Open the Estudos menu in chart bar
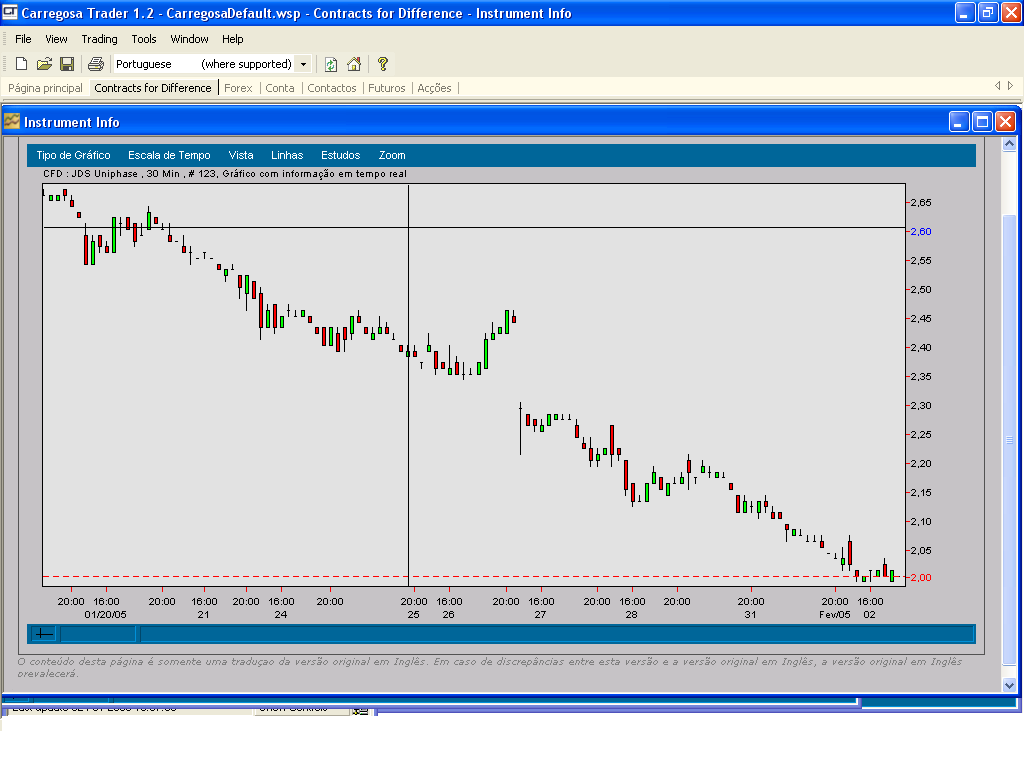The width and height of the screenshot is (1024, 768). [340, 155]
